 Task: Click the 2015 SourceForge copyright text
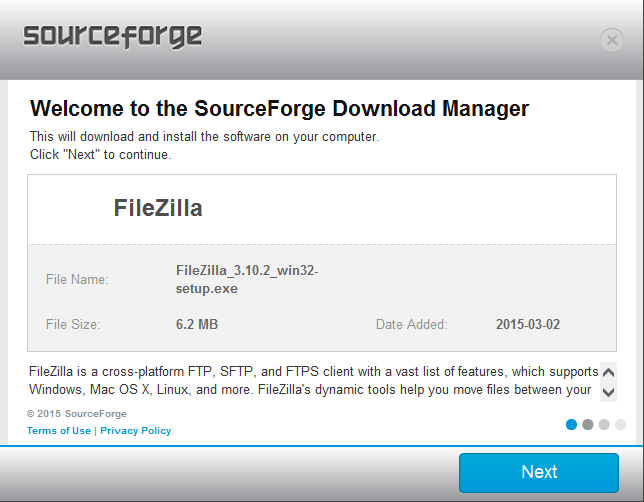pos(77,413)
